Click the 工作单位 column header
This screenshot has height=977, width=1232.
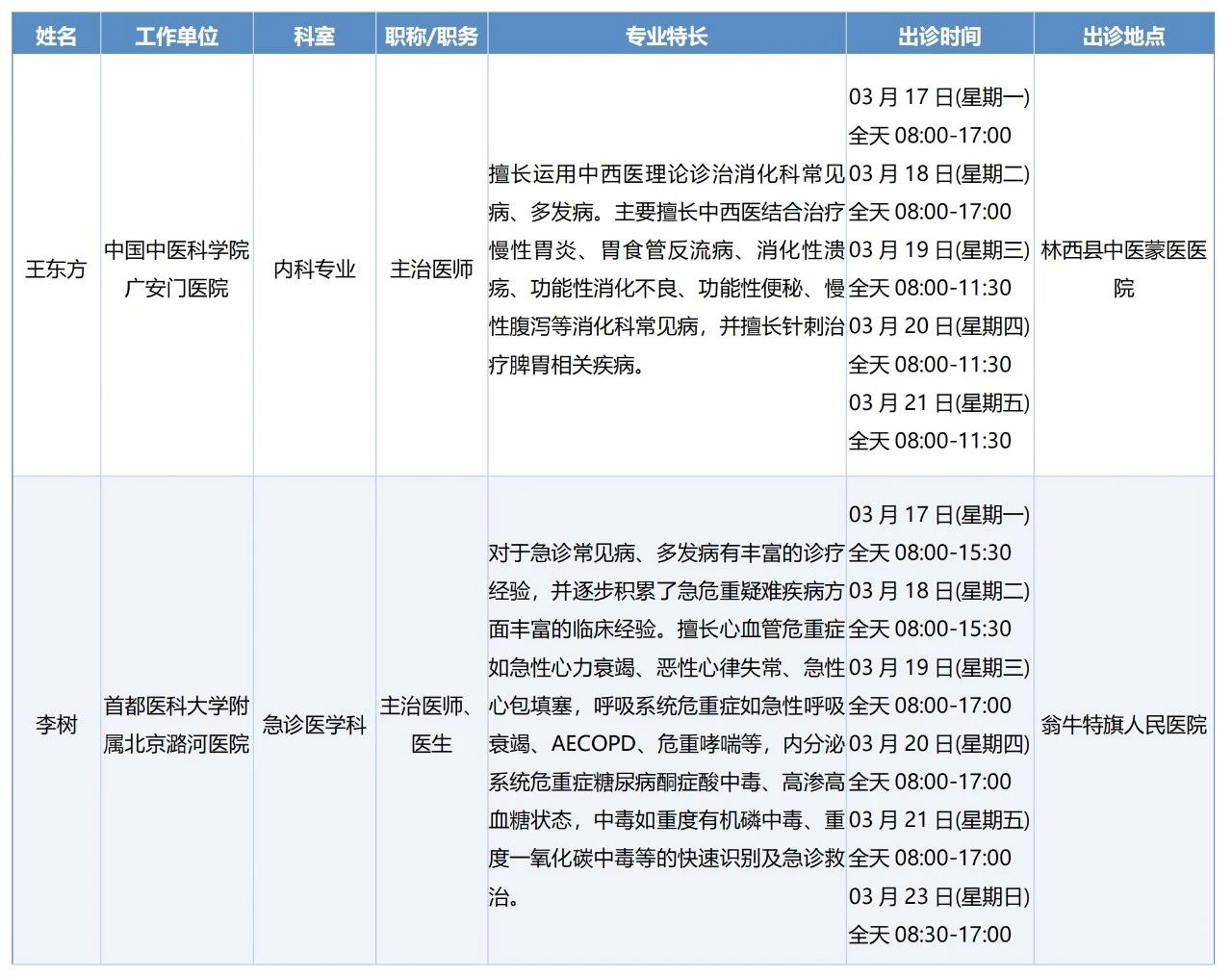click(x=177, y=37)
